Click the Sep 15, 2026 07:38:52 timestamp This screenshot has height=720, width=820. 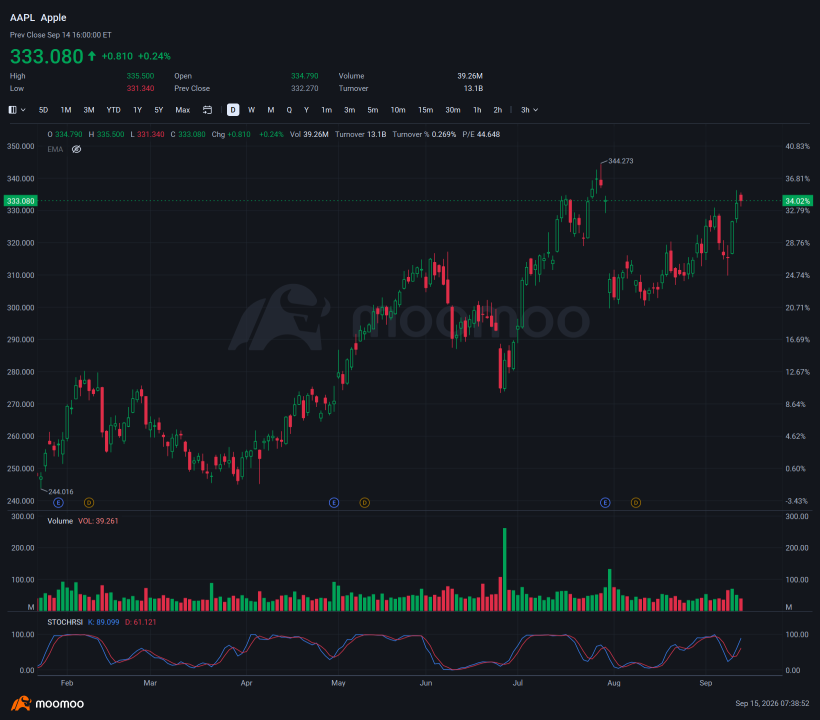(x=772, y=703)
